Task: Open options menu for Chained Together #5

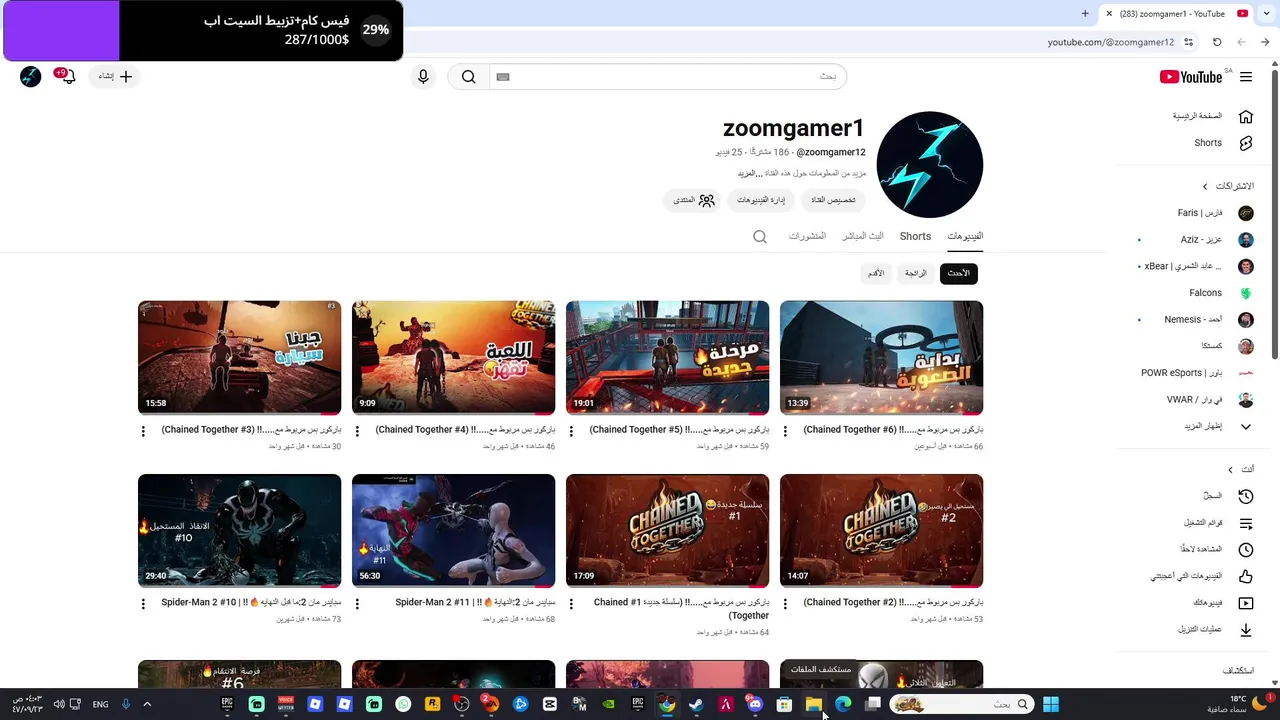Action: pos(571,431)
